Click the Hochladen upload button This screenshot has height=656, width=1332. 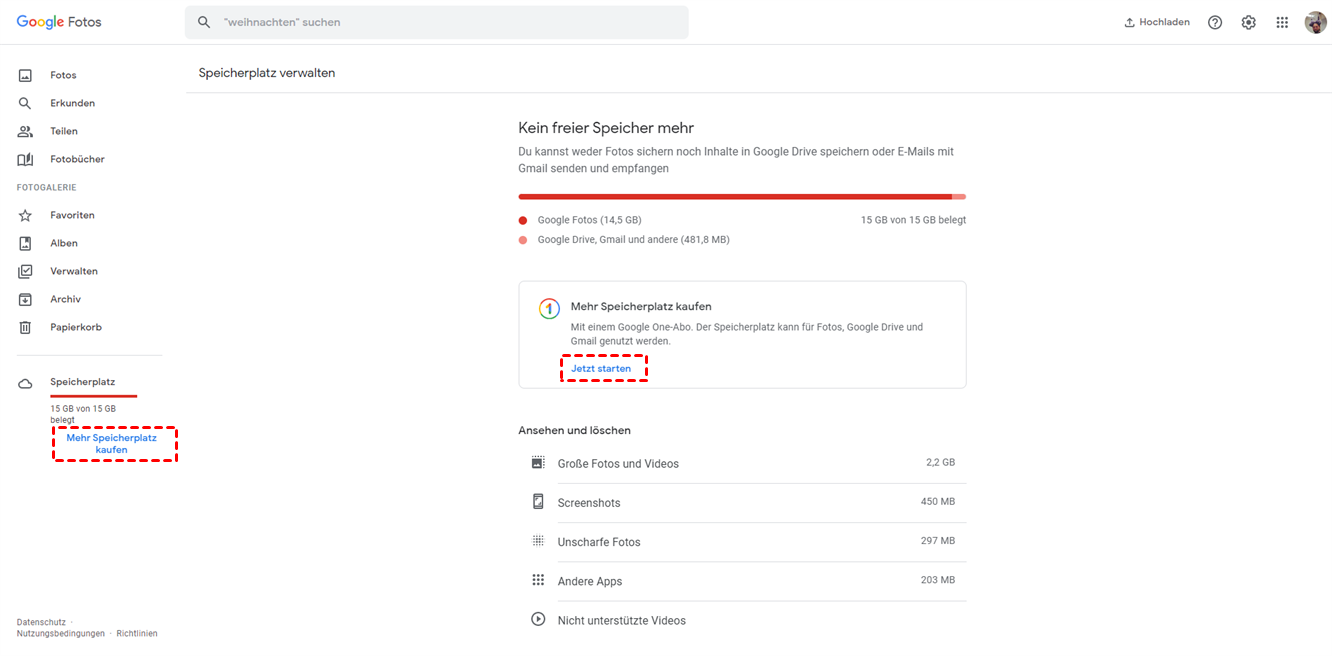coord(1157,22)
